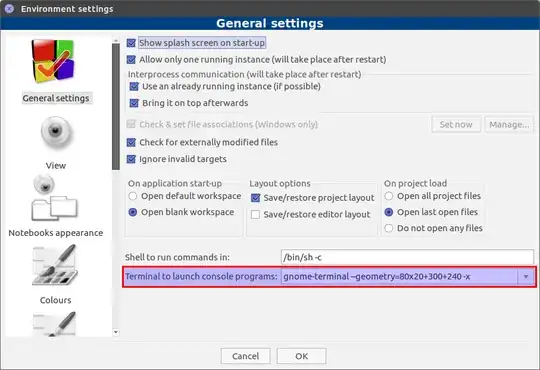The height and width of the screenshot is (370, 540).
Task: Enable Save/restore editor layout
Action: [256, 215]
